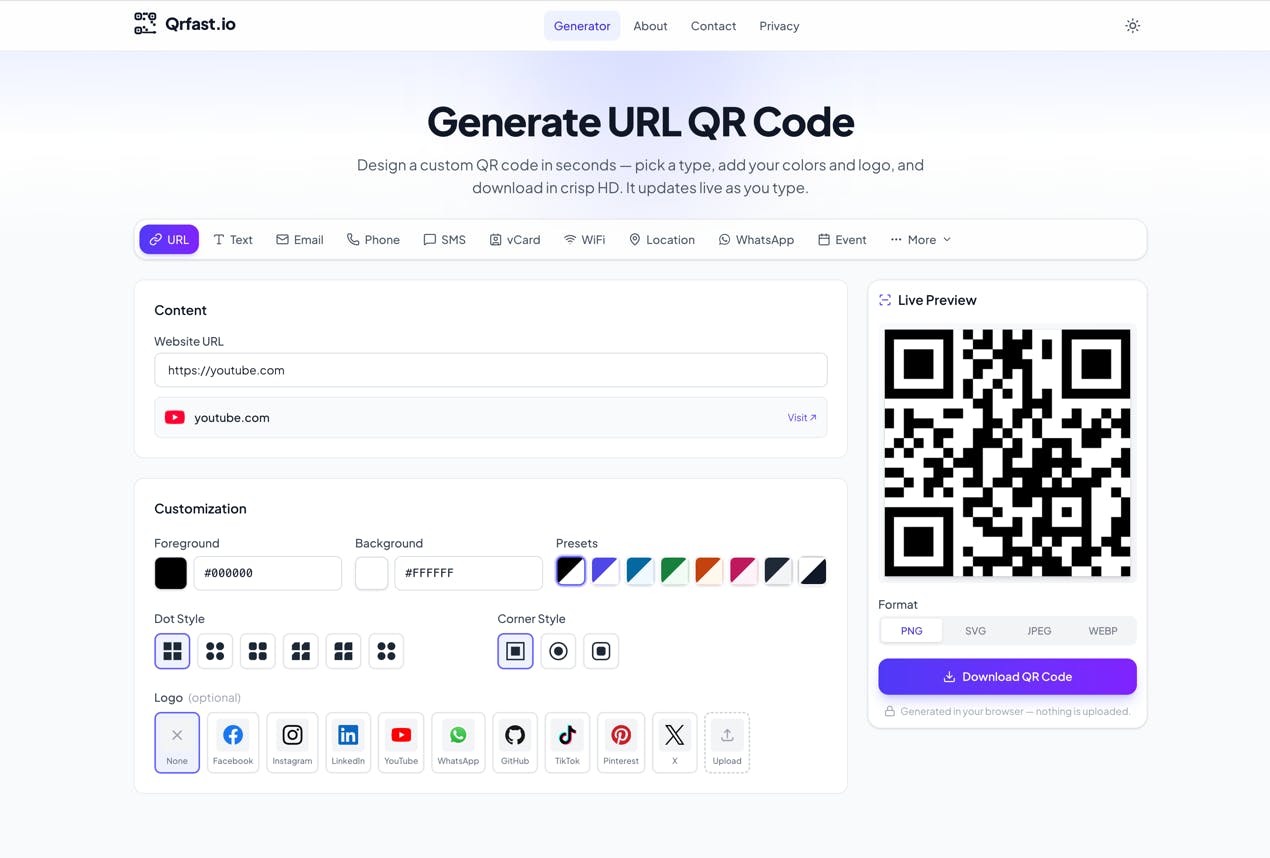
Task: Click the Website URL input field
Action: pyautogui.click(x=491, y=370)
